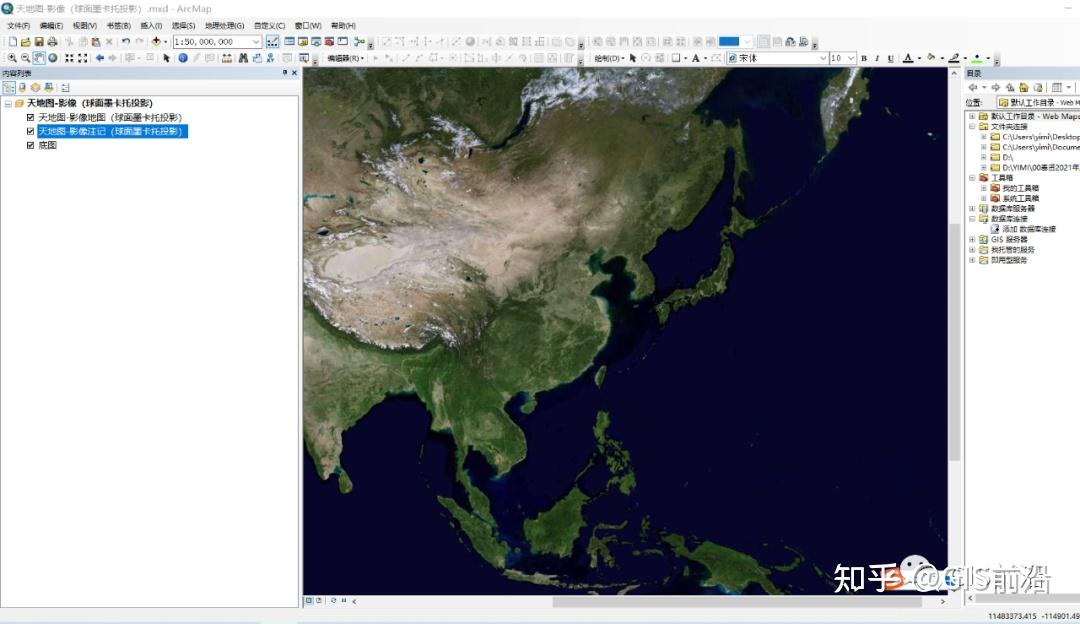Open the 绘制 drawing dropdown menu
Viewport: 1080px width, 624px height.
pyautogui.click(x=610, y=59)
